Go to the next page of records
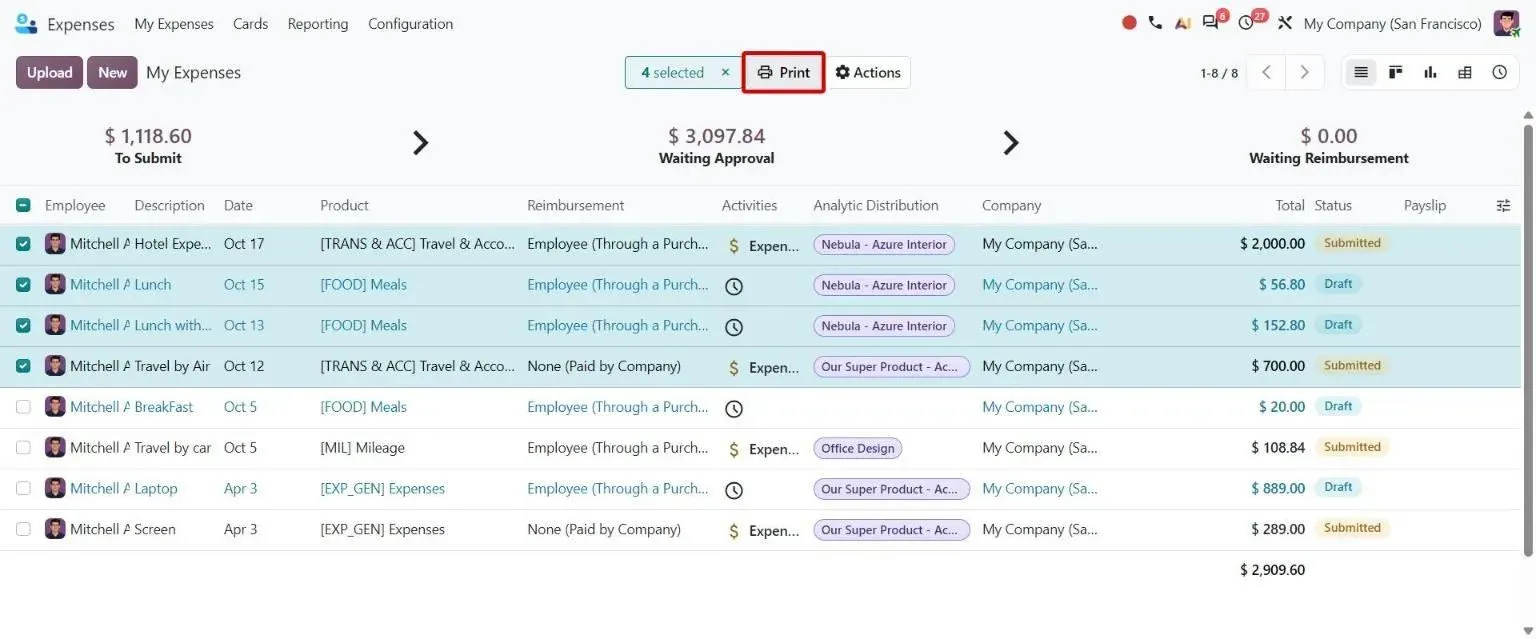The width and height of the screenshot is (1536, 639). (1305, 72)
